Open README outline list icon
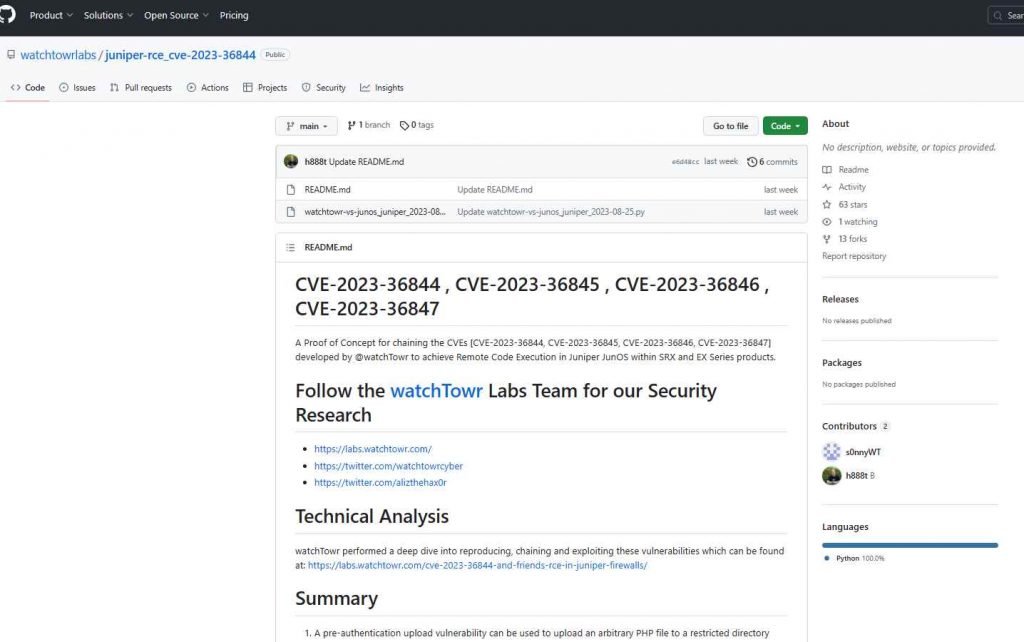The height and width of the screenshot is (642, 1024). click(x=291, y=248)
